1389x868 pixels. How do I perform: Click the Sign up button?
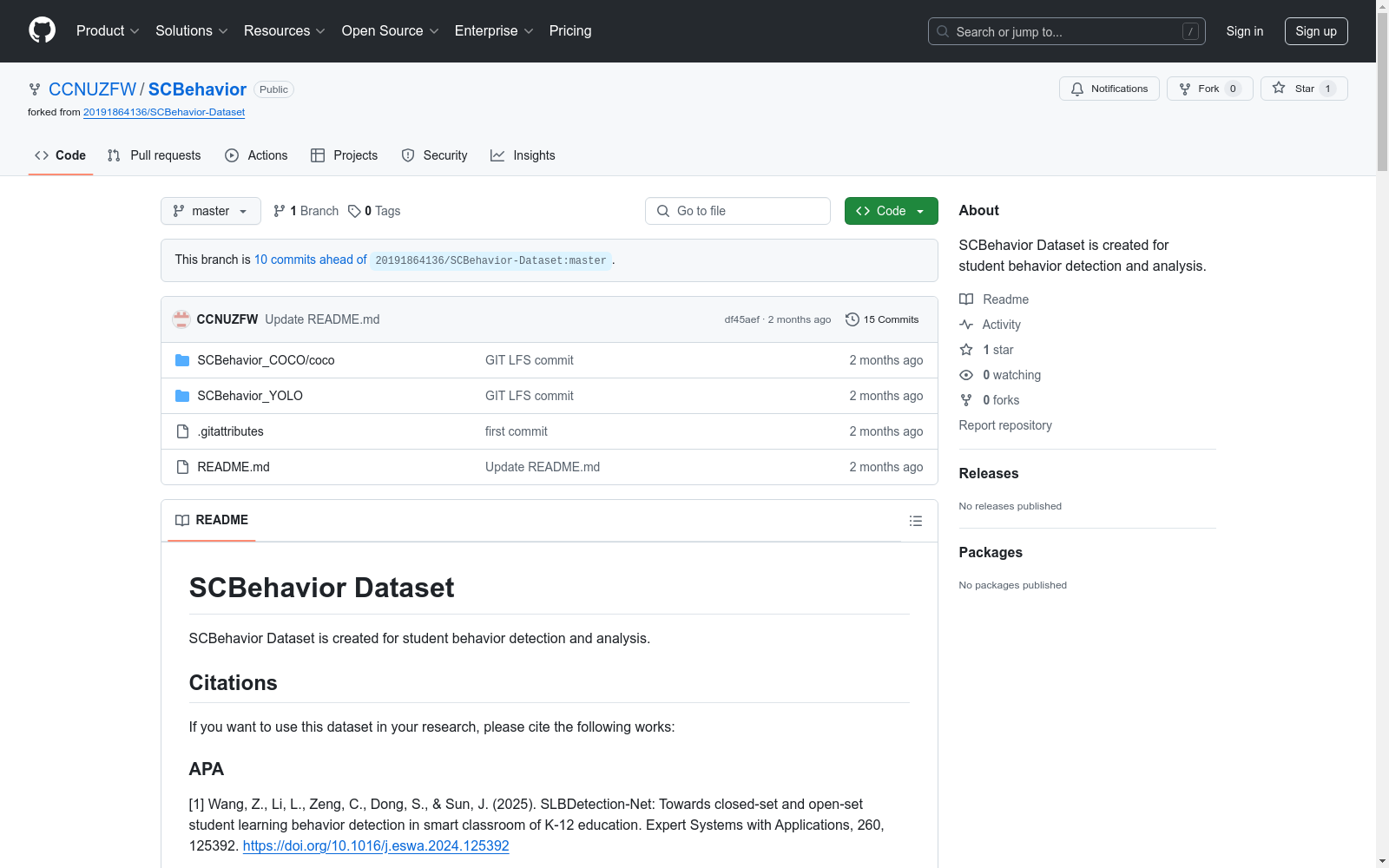click(1316, 31)
